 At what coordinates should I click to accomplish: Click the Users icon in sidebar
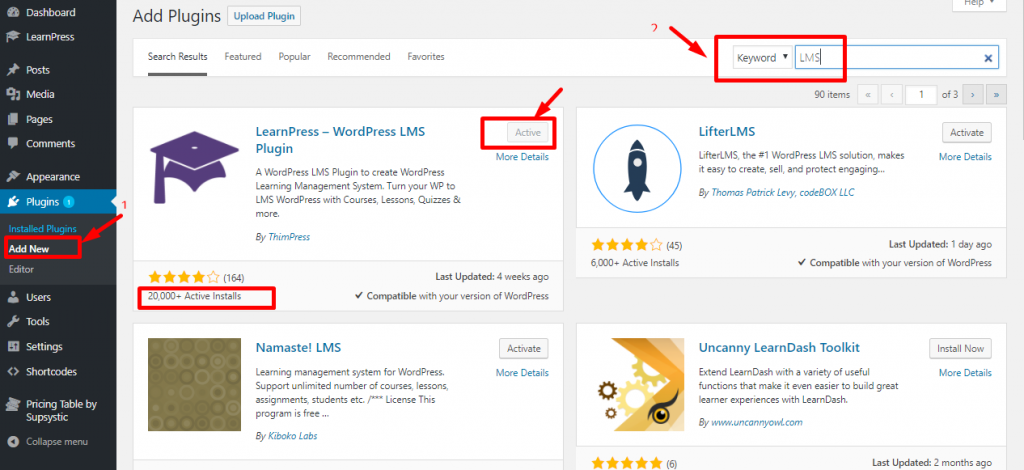[12, 297]
